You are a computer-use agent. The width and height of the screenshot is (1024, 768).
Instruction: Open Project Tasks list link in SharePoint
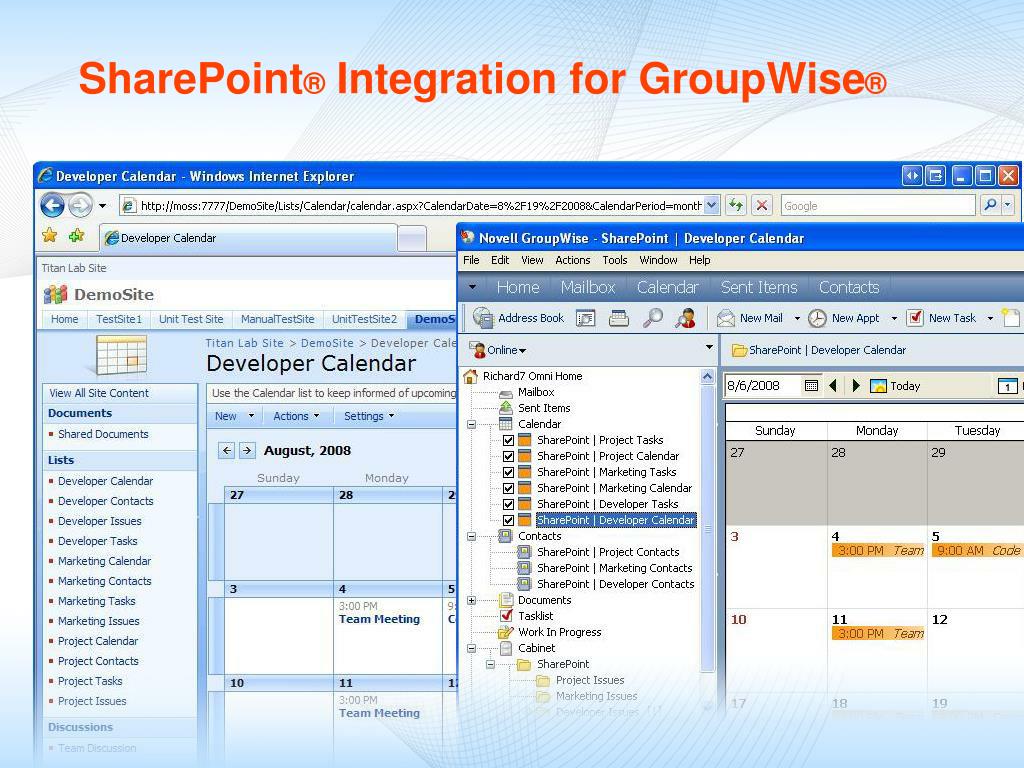pos(90,681)
